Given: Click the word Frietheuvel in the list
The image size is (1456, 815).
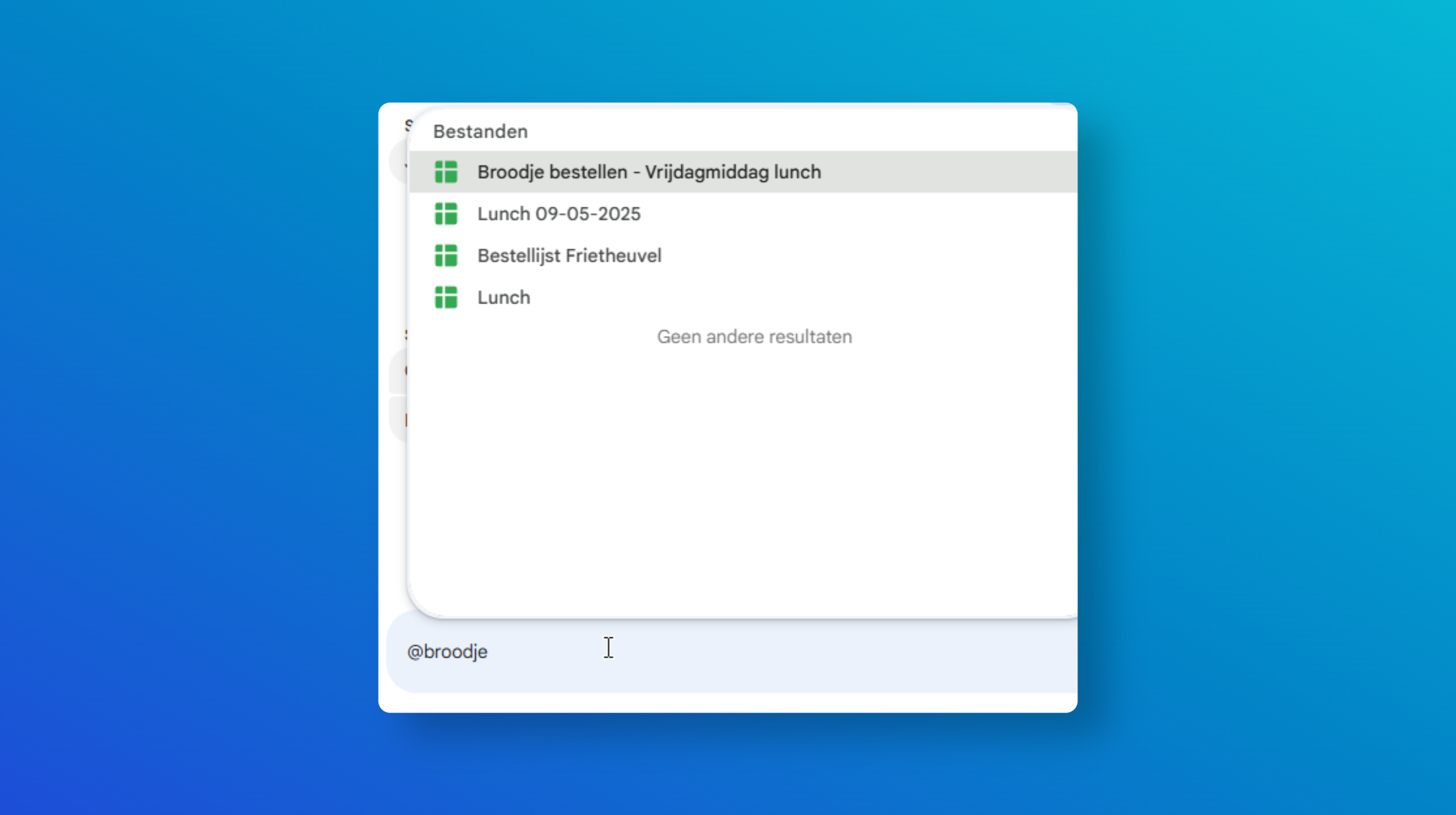Looking at the screenshot, I should pyautogui.click(x=613, y=256).
